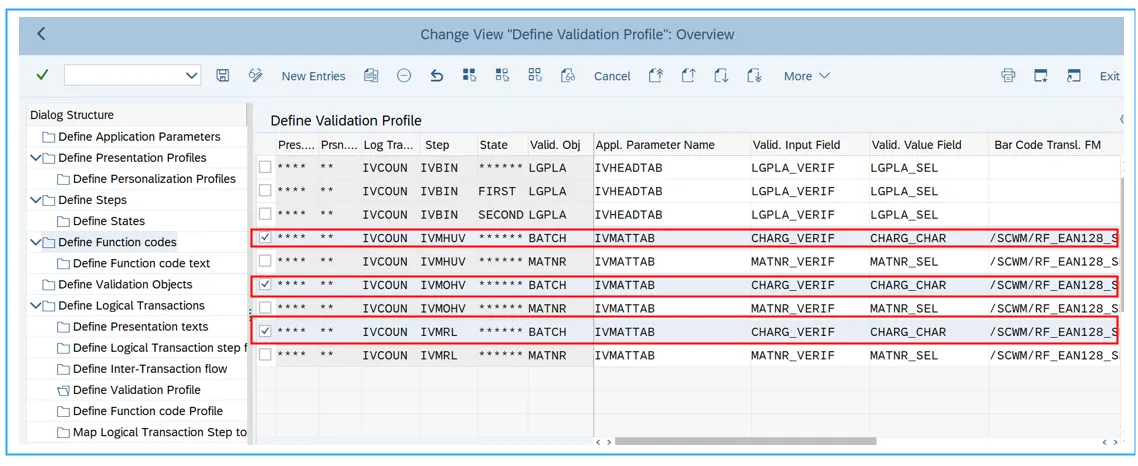Viewport: 1138px width, 466px height.
Task: Open the command field dropdown
Action: coord(191,76)
